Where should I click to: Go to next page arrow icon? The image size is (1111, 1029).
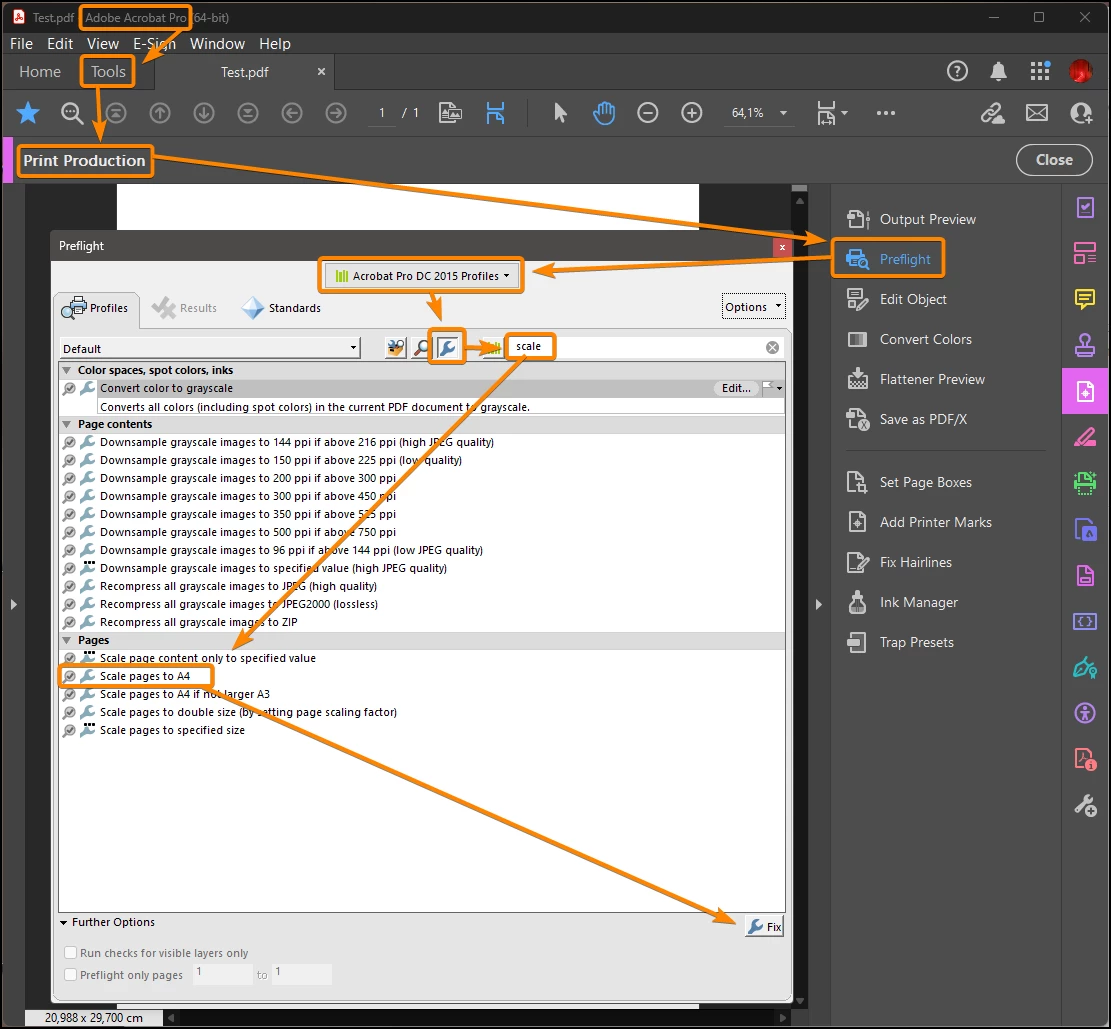pos(204,113)
